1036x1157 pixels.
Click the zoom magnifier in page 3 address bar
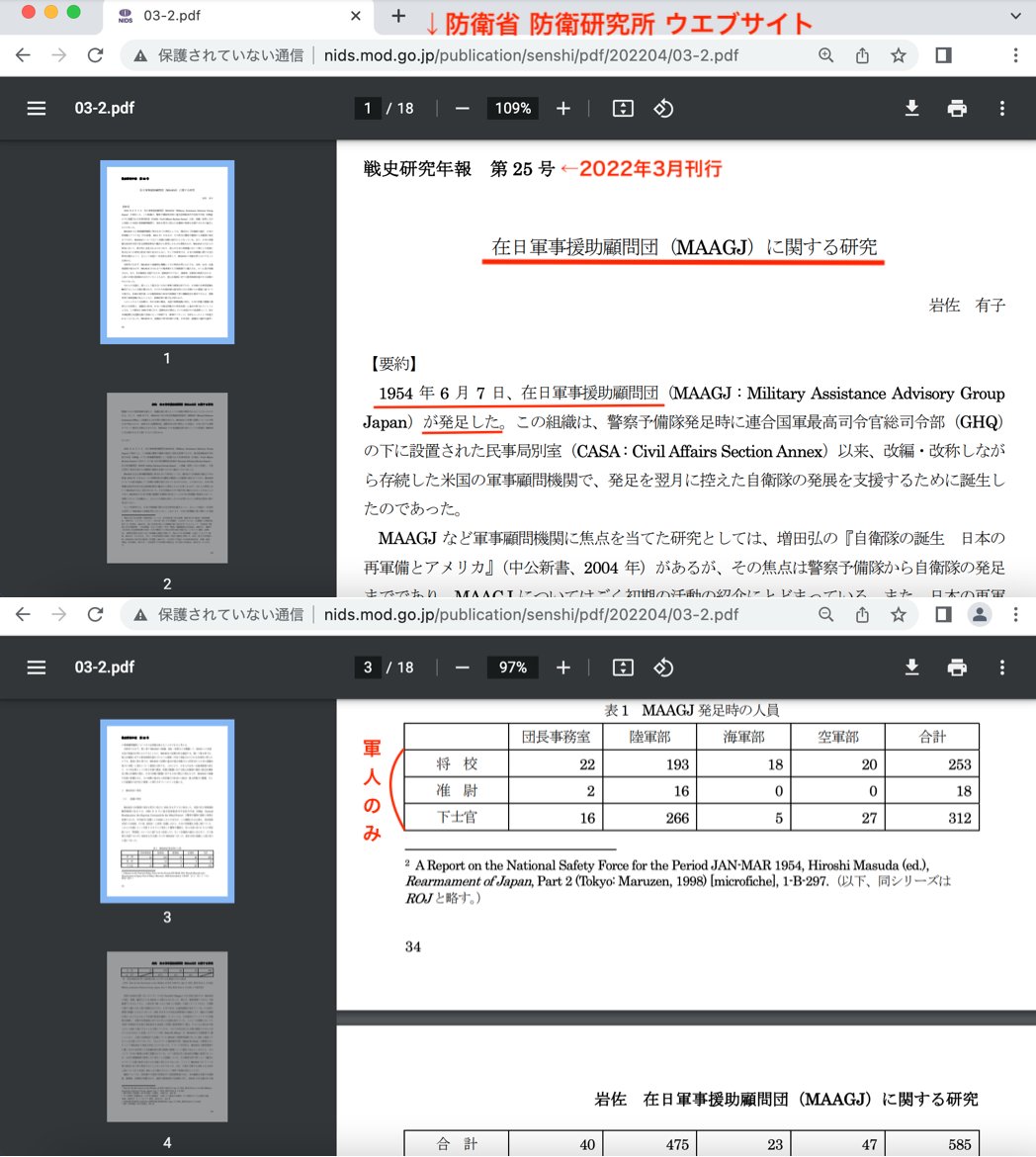(x=825, y=615)
